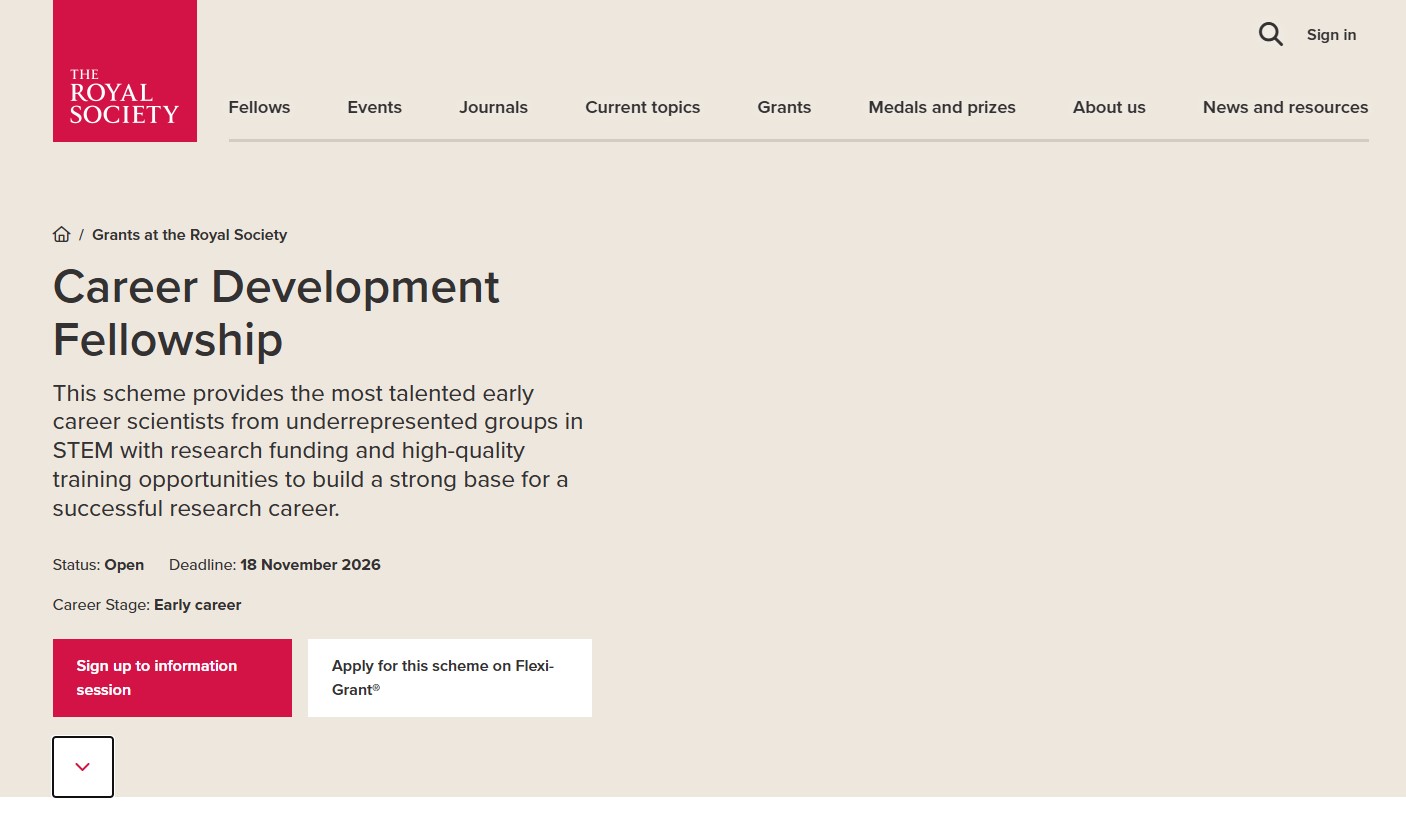Click the scheme description paragraph
This screenshot has width=1406, height=826.
coord(318,450)
